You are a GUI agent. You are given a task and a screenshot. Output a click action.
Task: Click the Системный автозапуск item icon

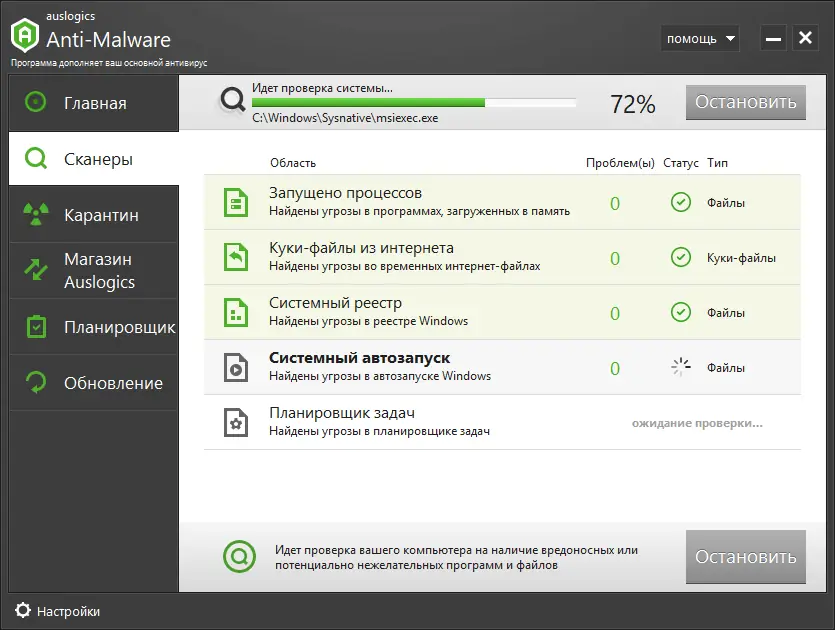(236, 367)
